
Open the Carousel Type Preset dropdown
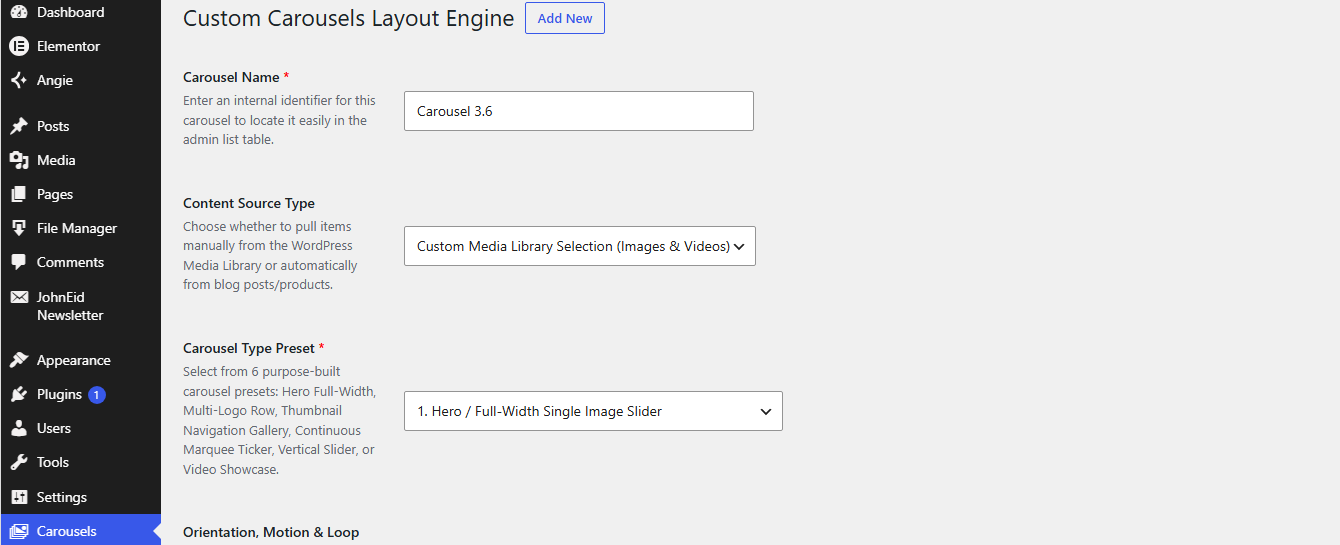(593, 411)
